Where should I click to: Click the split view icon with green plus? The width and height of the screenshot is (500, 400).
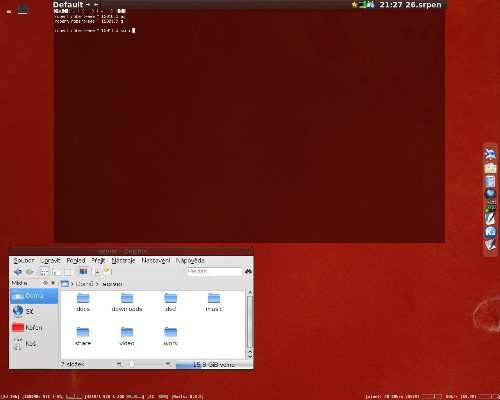point(96,272)
